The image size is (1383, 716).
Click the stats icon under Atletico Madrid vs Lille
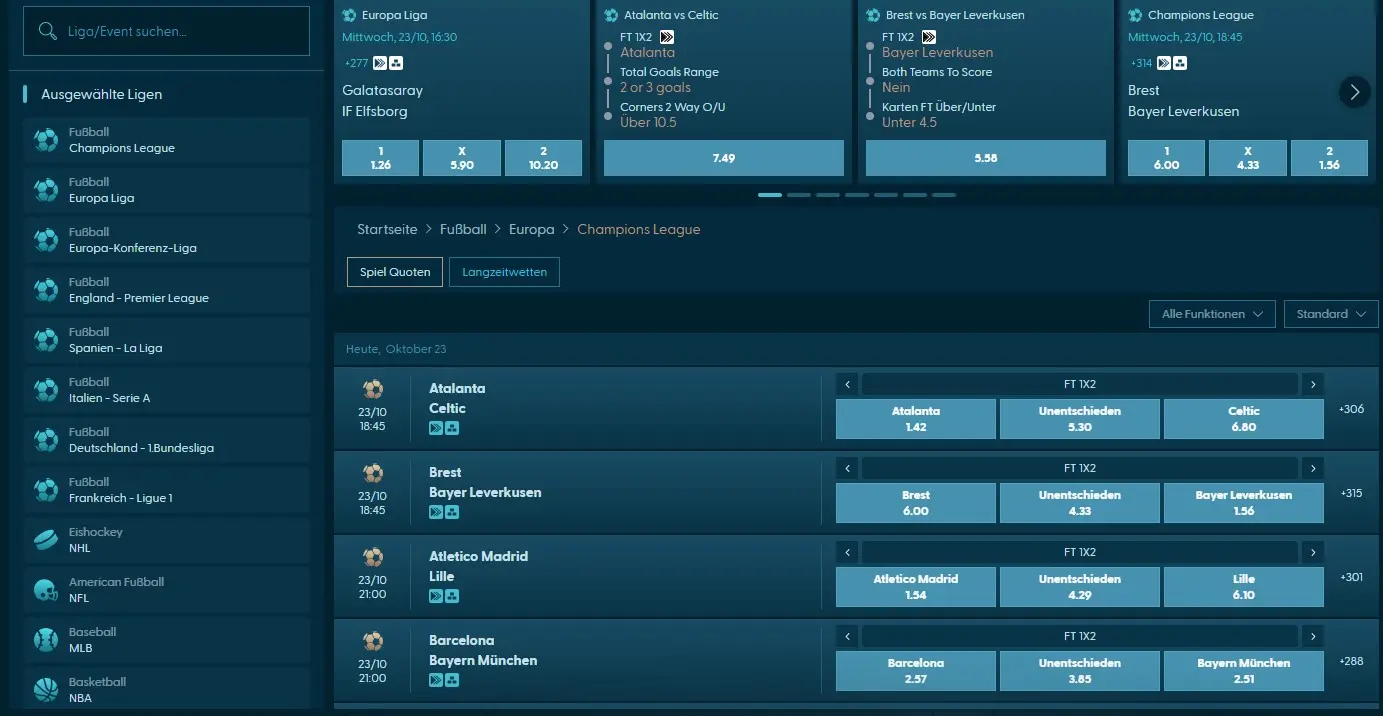click(452, 596)
